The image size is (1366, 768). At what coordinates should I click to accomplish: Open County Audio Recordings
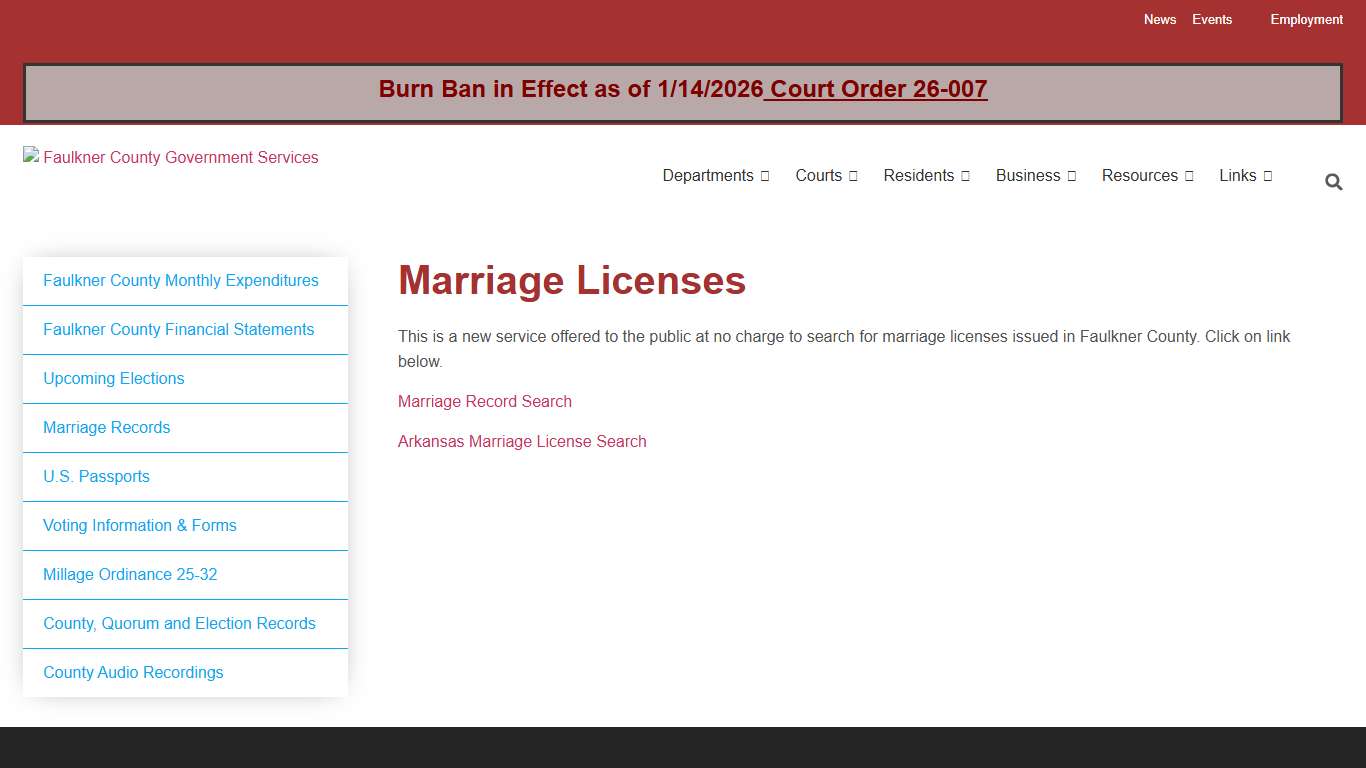pyautogui.click(x=133, y=672)
